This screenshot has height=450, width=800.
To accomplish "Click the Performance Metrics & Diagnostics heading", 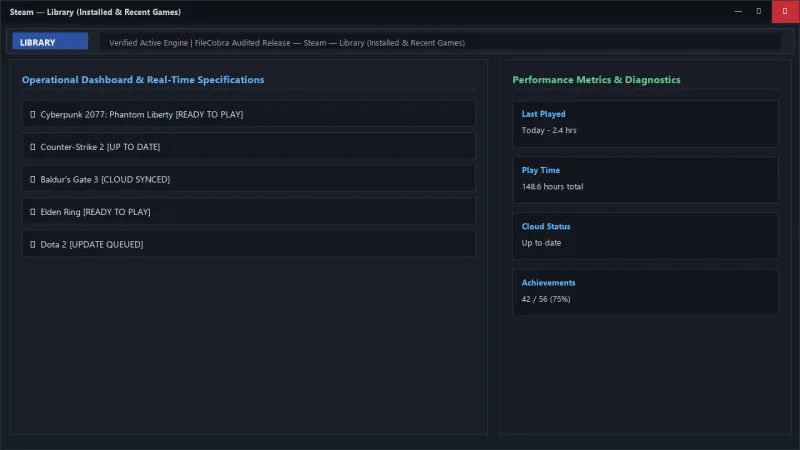I will pos(596,80).
